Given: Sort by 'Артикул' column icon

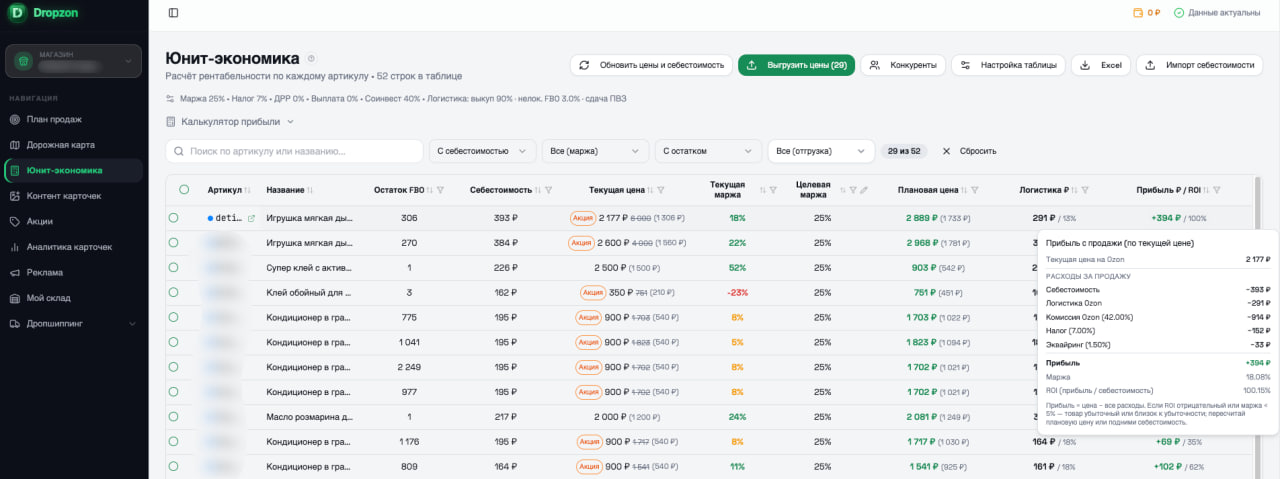Looking at the screenshot, I should point(248,190).
